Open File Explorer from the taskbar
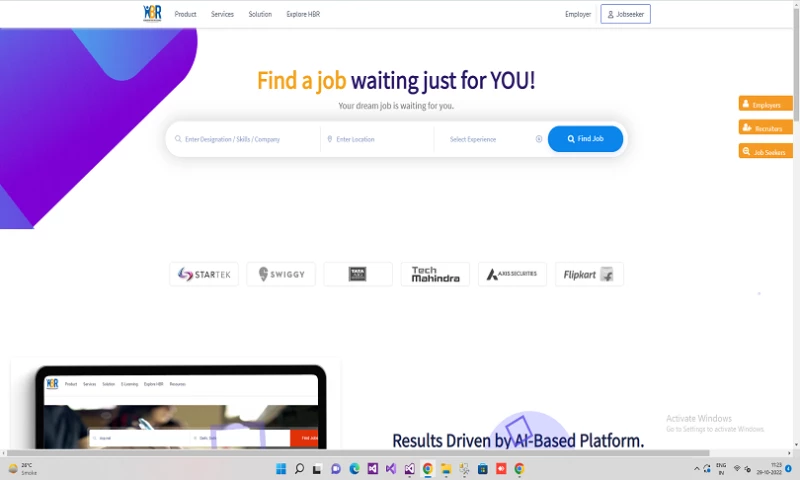Viewport: 800px width, 480px height. pyautogui.click(x=446, y=469)
